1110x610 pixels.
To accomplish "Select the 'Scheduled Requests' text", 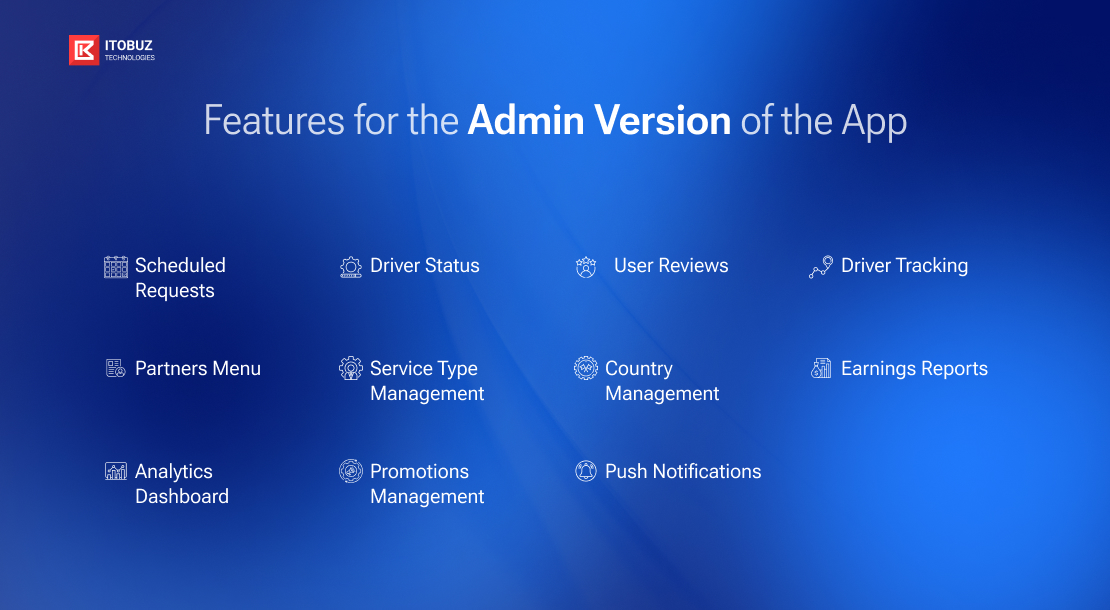I will pyautogui.click(x=181, y=277).
